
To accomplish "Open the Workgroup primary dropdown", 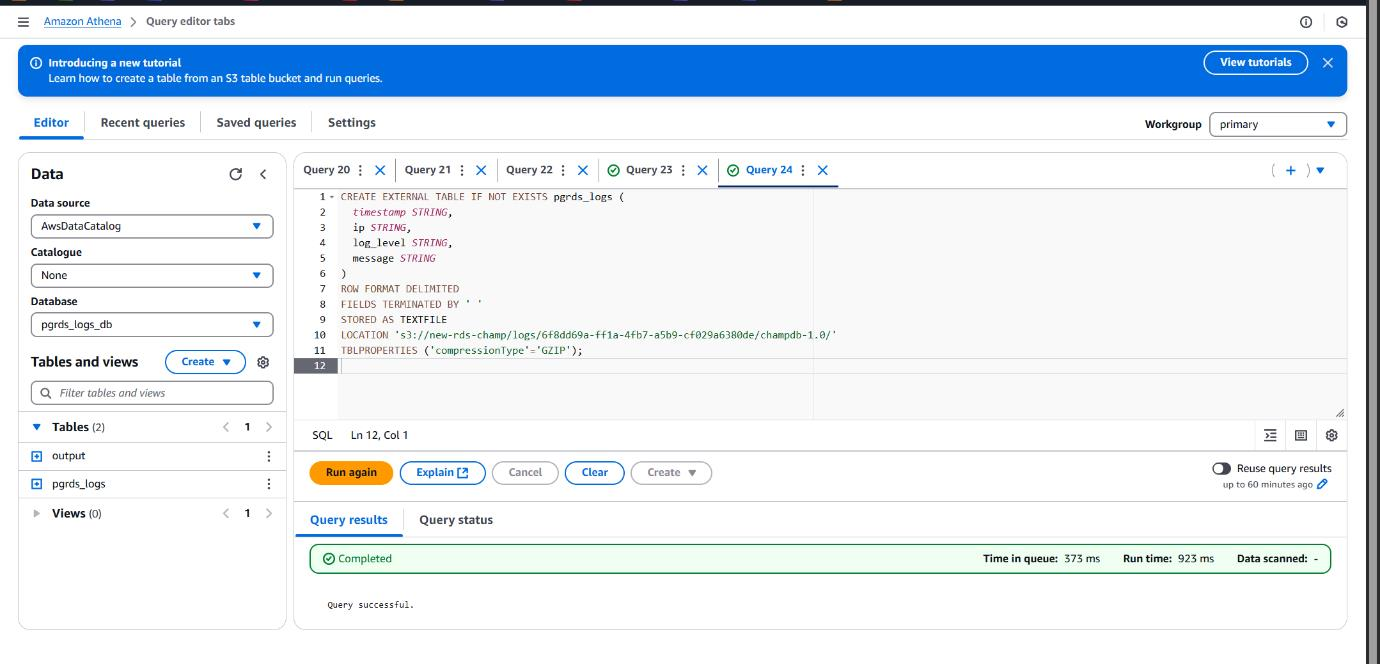I will [1277, 125].
